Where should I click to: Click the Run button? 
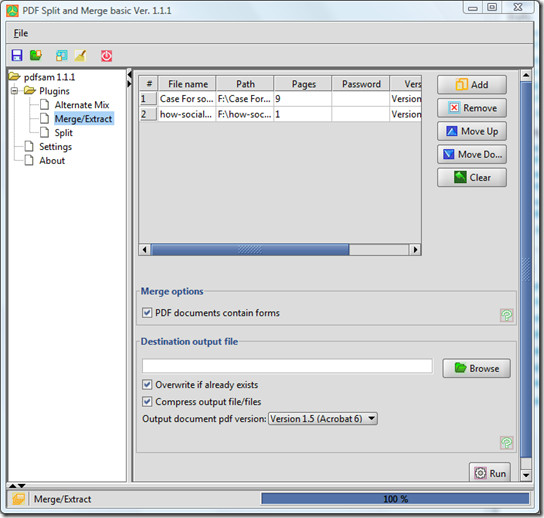tap(490, 473)
